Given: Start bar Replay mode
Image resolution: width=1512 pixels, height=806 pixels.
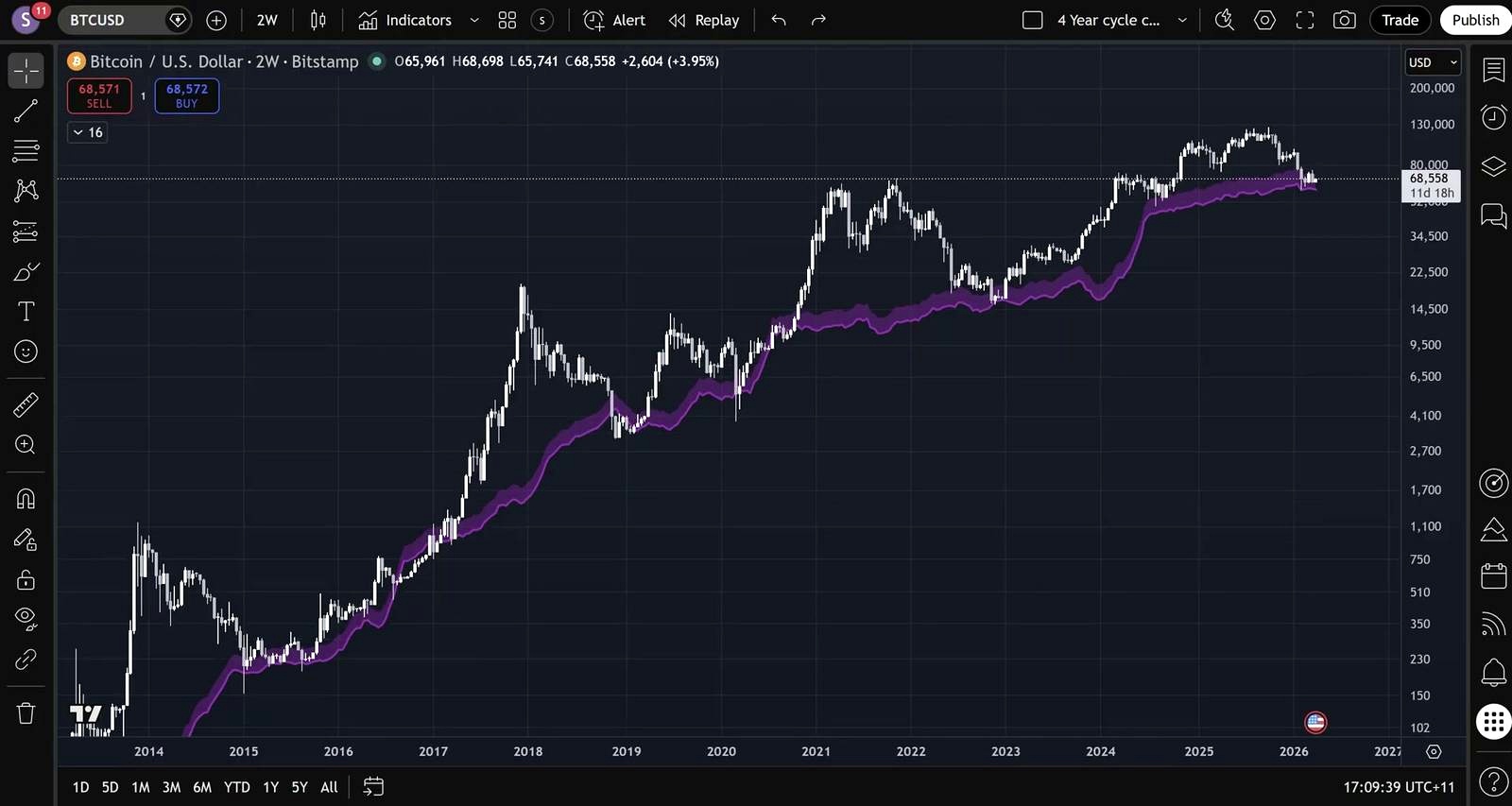Looking at the screenshot, I should click(x=704, y=20).
